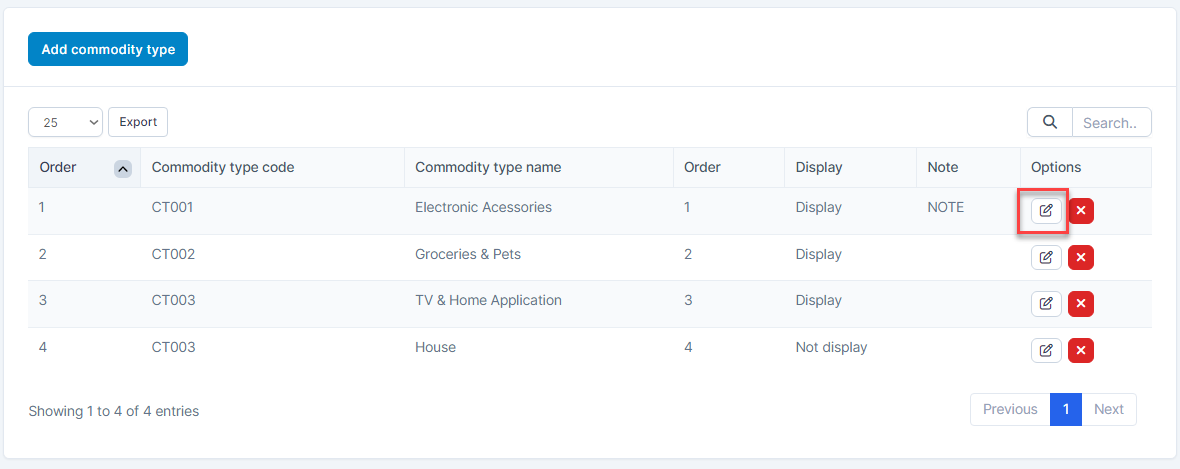
Task: Sort by Commodity type name header
Action: coord(488,168)
